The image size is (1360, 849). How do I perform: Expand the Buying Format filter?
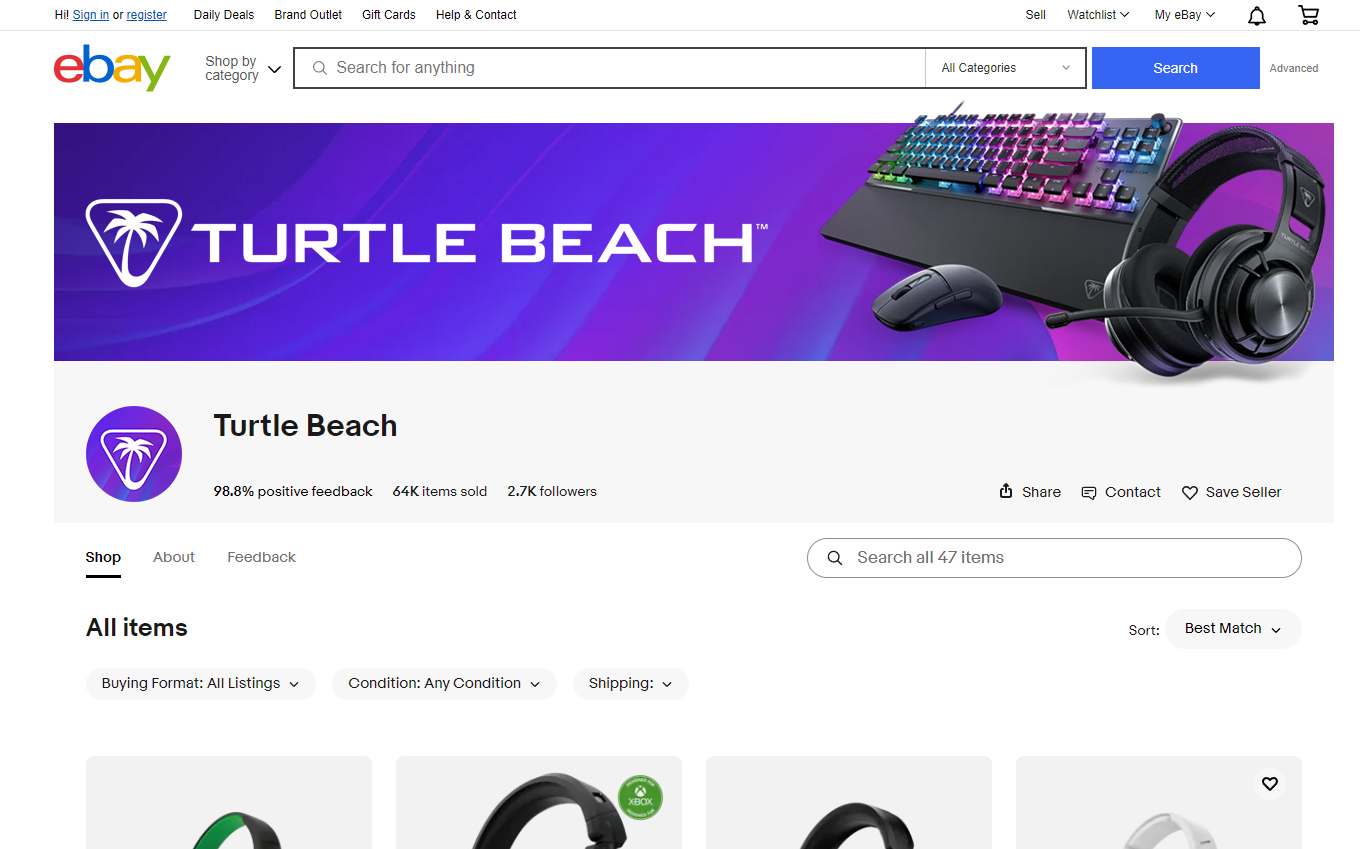(201, 684)
